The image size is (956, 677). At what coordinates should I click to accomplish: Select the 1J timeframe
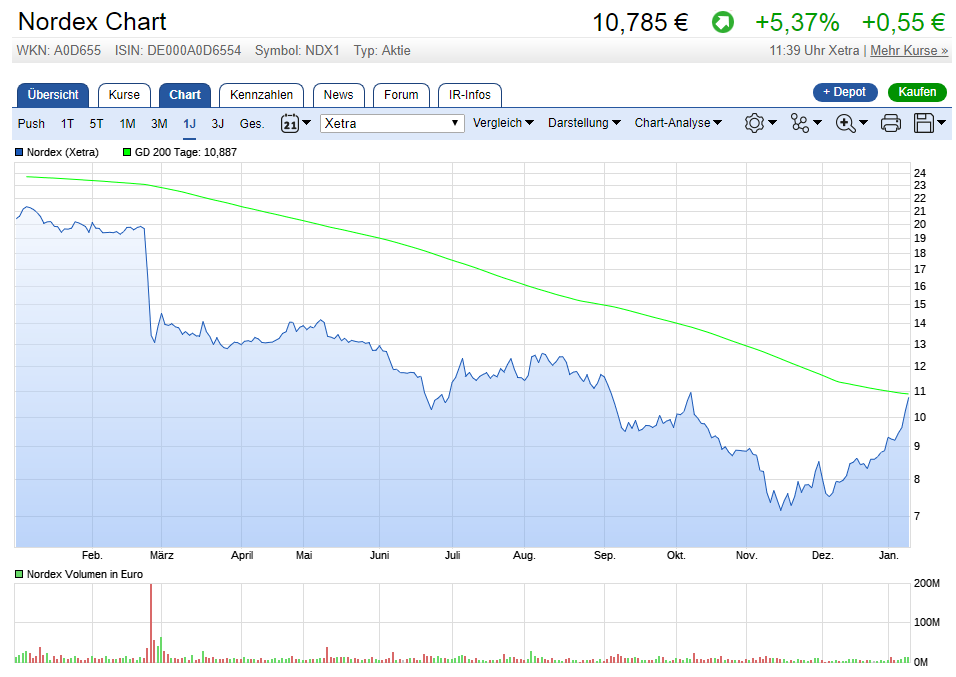pos(190,124)
